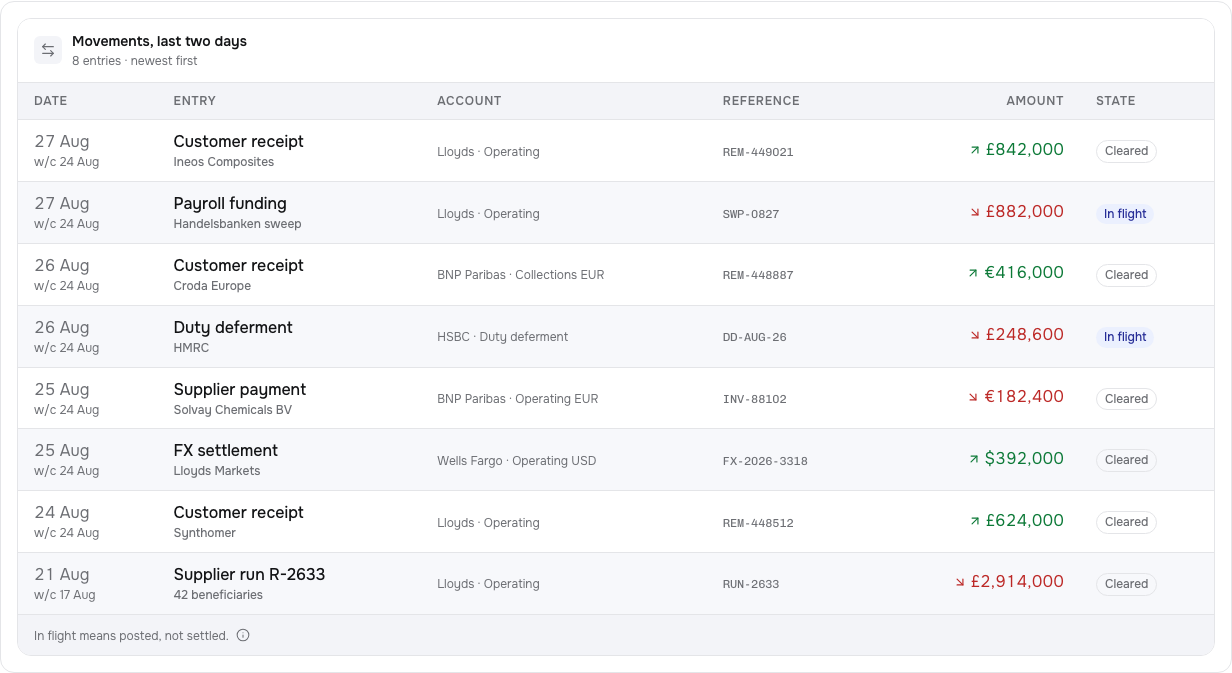This screenshot has width=1232, height=673.
Task: Click the HSBC · Duty deferment account cell
Action: click(x=503, y=337)
